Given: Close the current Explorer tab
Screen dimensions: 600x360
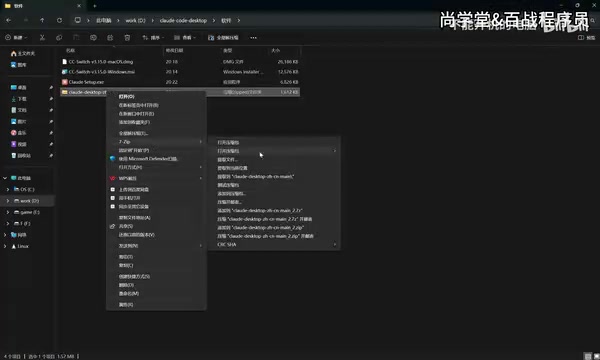Looking at the screenshot, I should [x=79, y=6].
